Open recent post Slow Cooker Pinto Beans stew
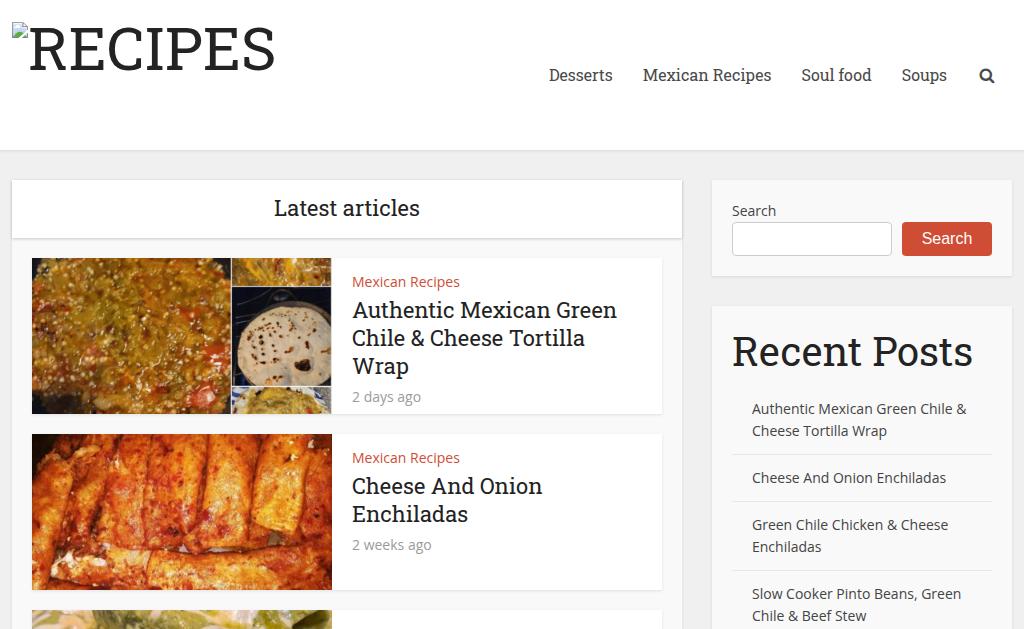This screenshot has width=1024, height=629. click(x=856, y=605)
